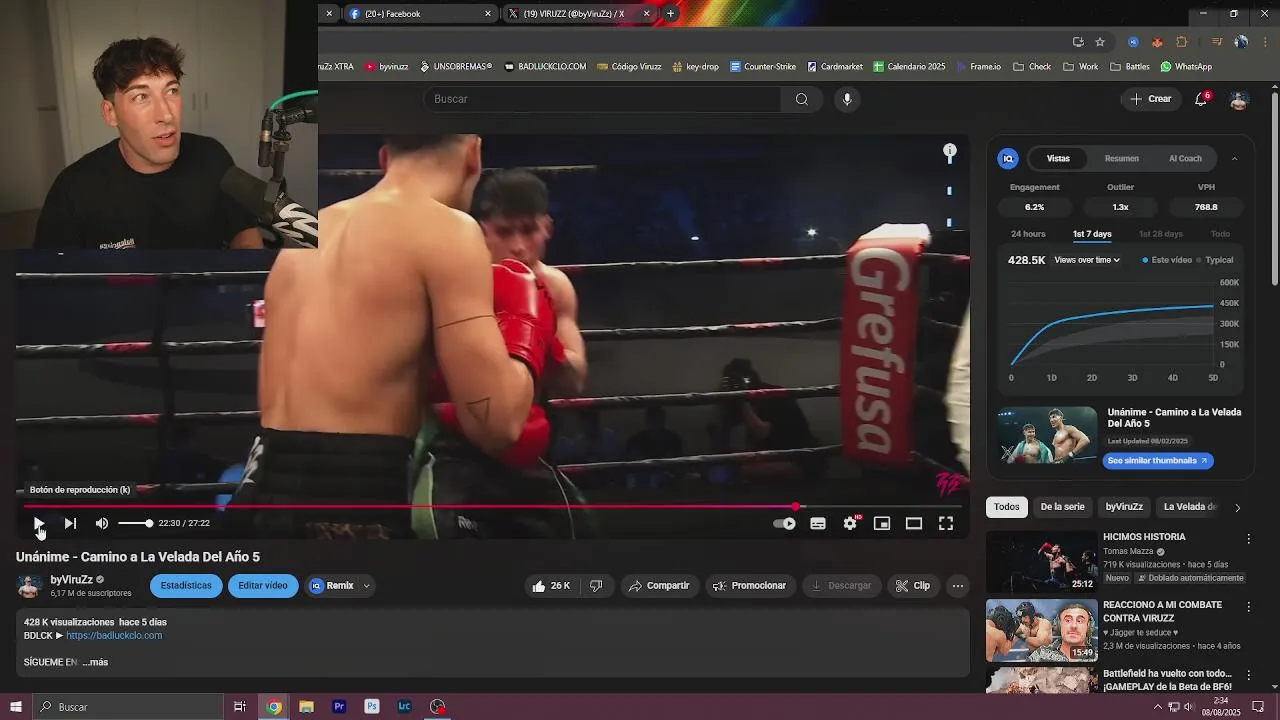Open the WhatsApp bookmark
The image size is (1280, 720).
[1186, 67]
